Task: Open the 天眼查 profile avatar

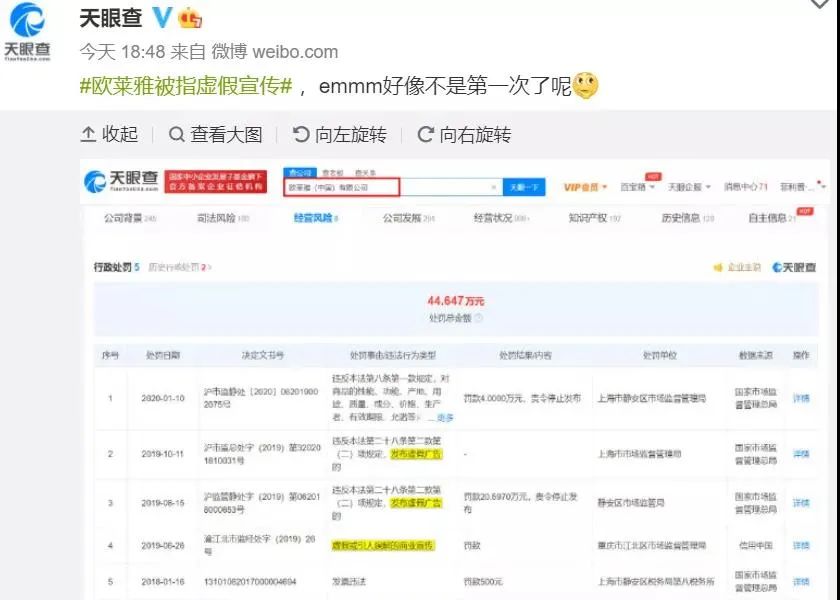Action: click(x=27, y=32)
